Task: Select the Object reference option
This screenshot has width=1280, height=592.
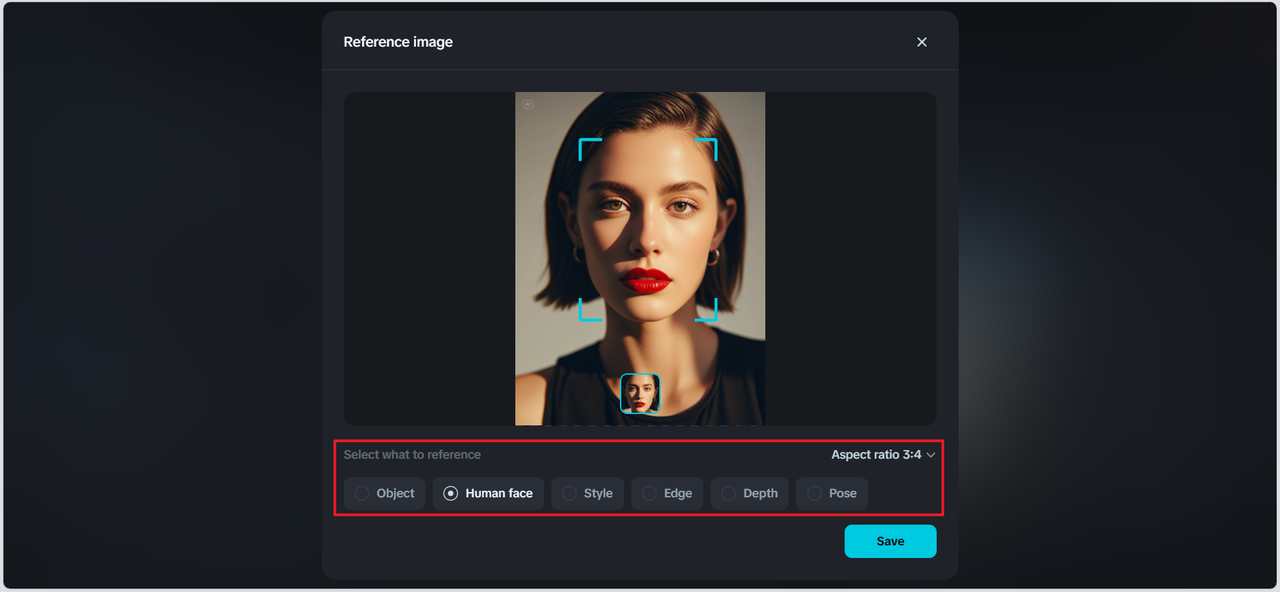Action: [x=385, y=493]
